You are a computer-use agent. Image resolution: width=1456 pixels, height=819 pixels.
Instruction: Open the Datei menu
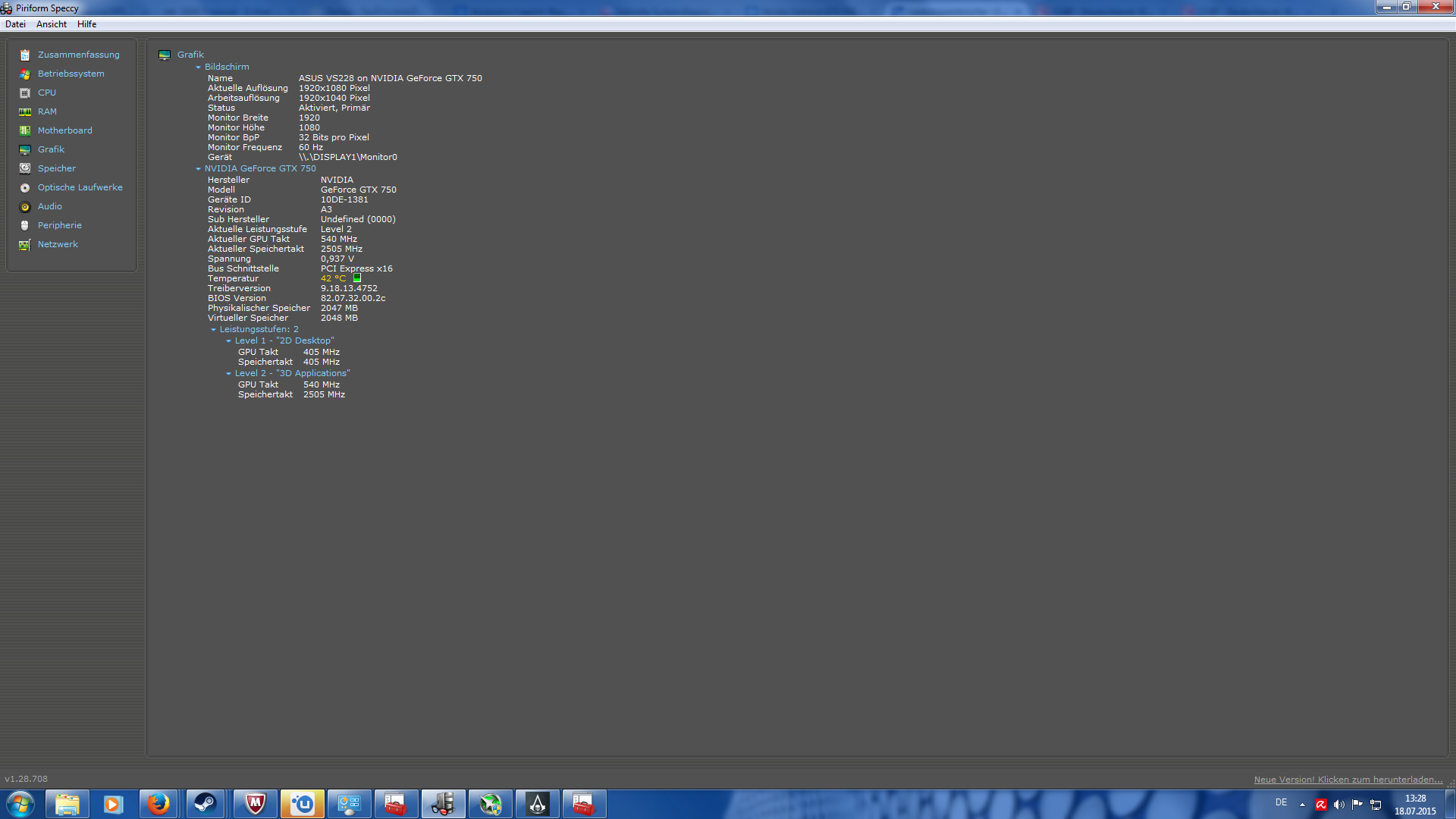pyautogui.click(x=15, y=24)
